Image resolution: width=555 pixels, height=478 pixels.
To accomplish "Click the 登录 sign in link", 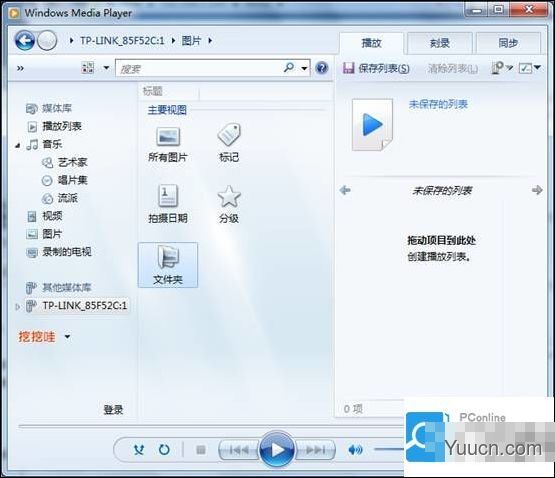I will [x=113, y=410].
